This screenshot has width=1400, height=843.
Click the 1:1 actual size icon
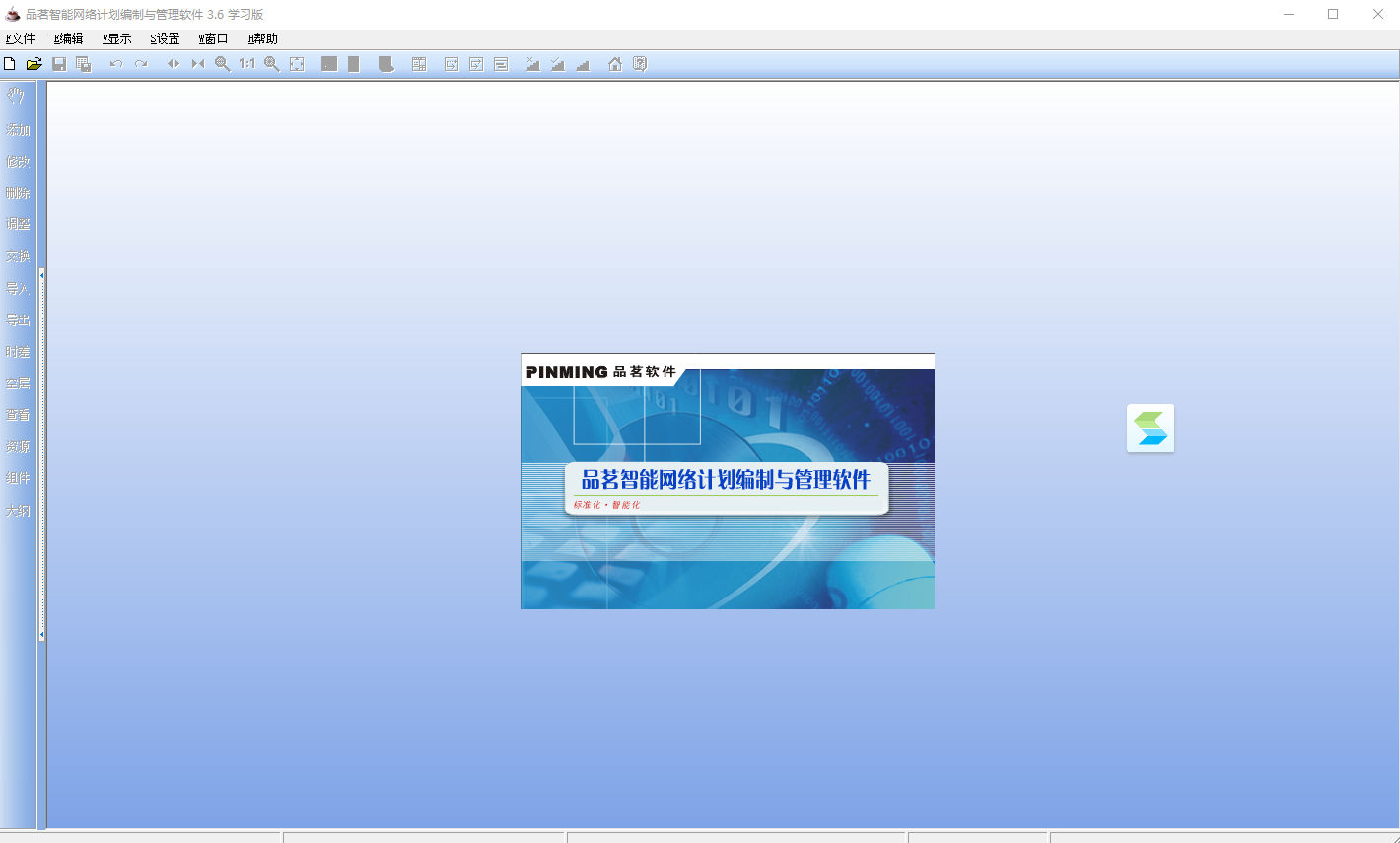246,64
